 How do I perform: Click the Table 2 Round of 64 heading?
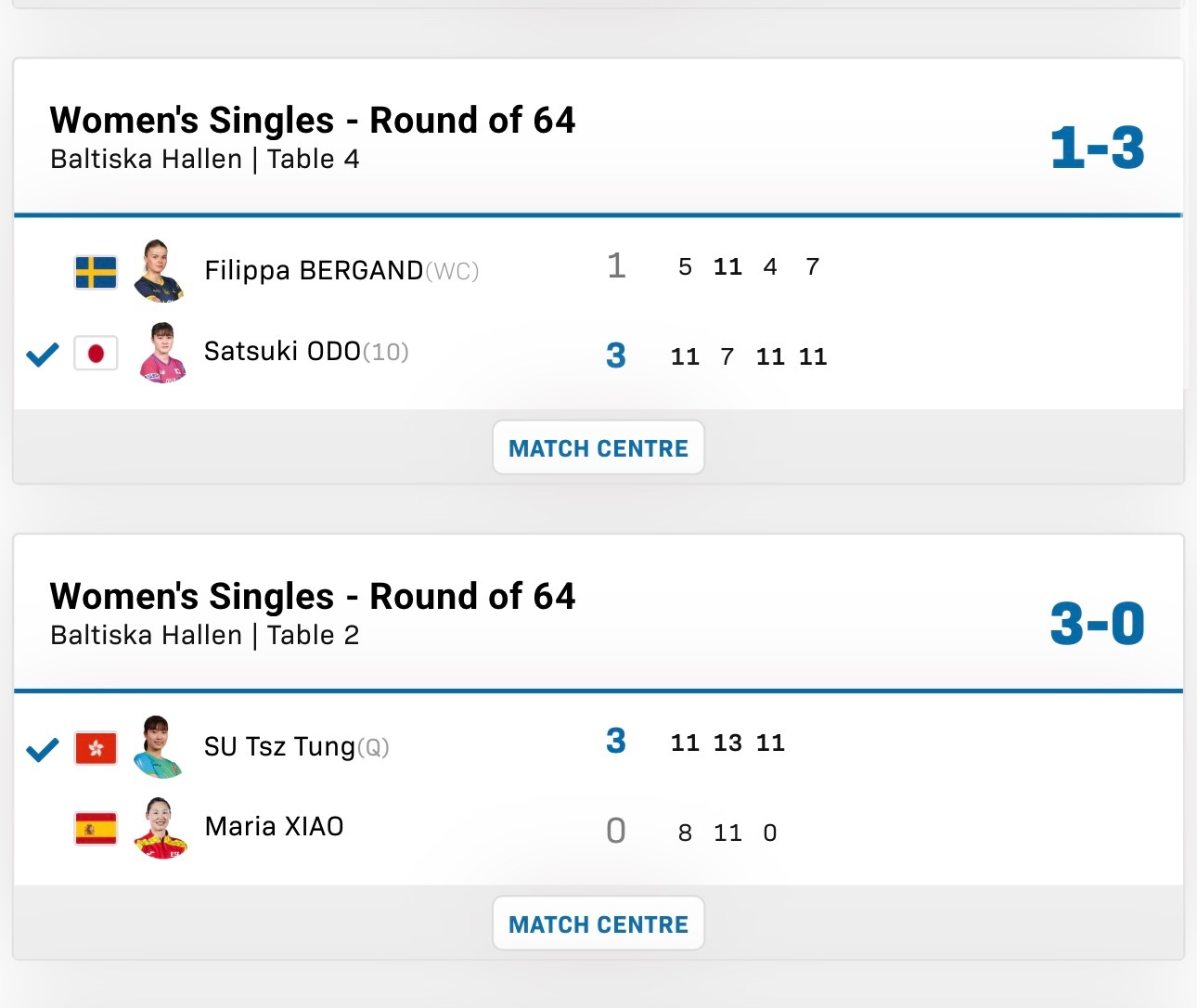pyautogui.click(x=313, y=596)
